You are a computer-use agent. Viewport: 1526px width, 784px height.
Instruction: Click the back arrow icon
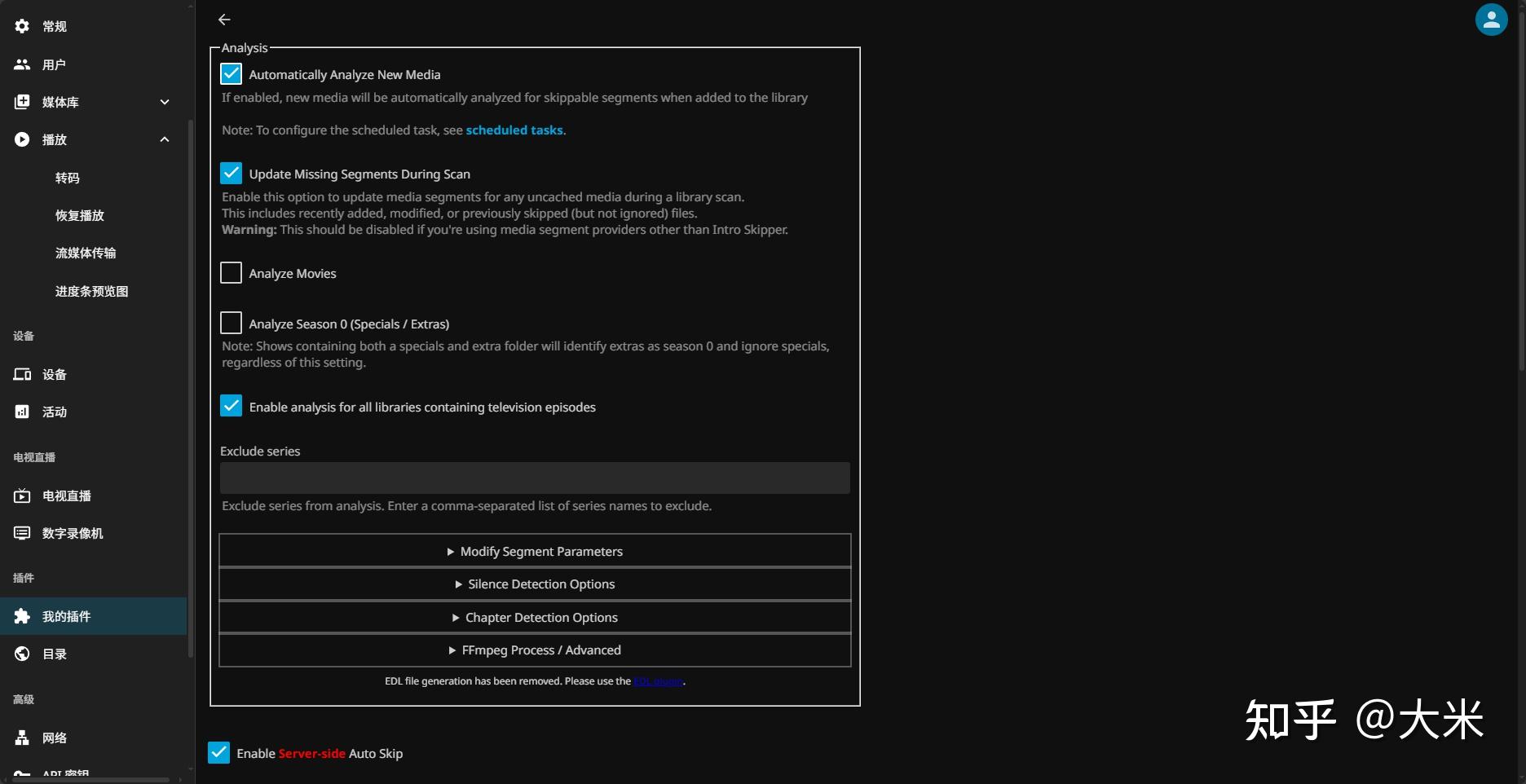coord(224,20)
